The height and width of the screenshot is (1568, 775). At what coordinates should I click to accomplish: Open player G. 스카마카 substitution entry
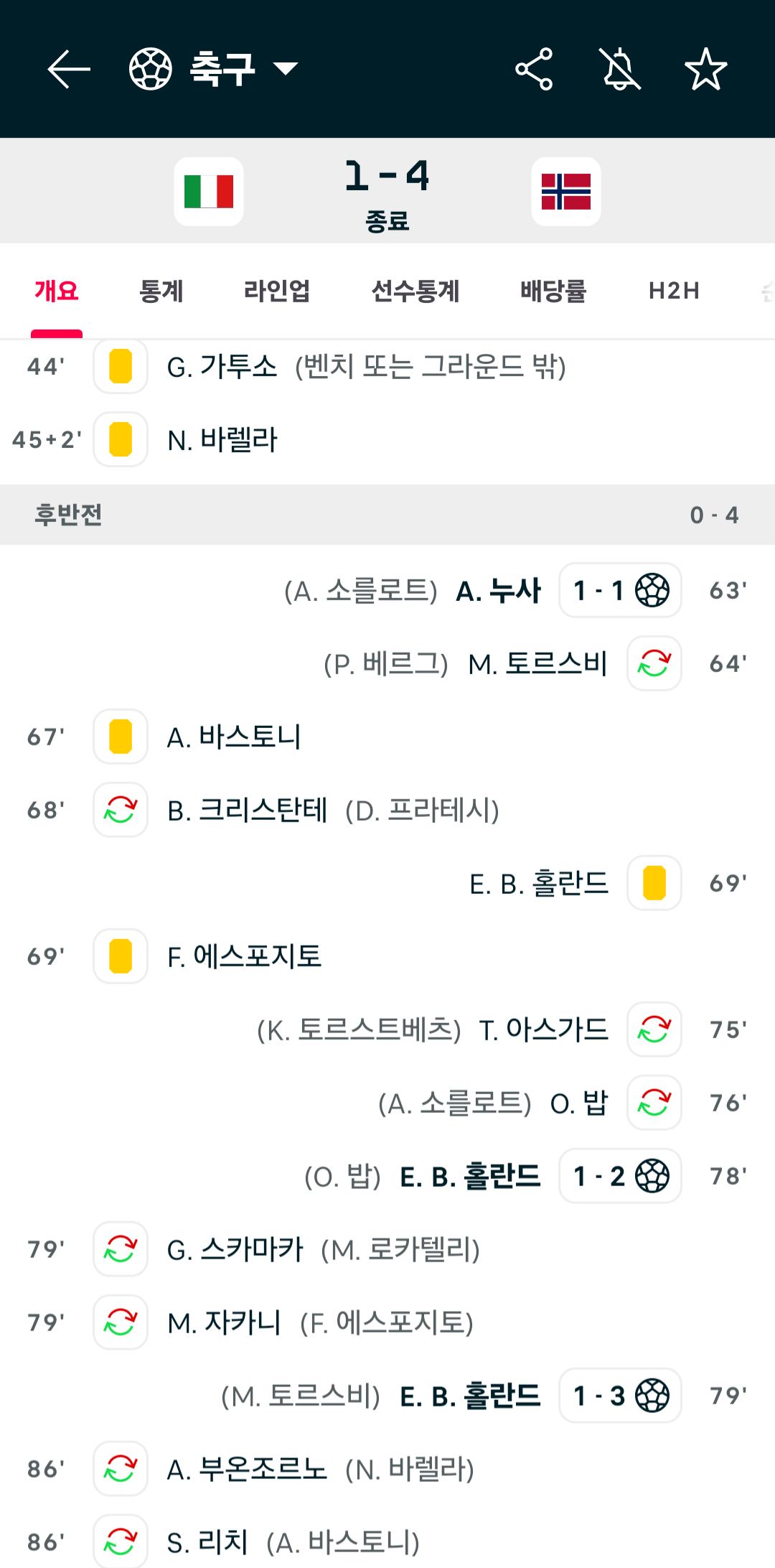[x=235, y=1249]
